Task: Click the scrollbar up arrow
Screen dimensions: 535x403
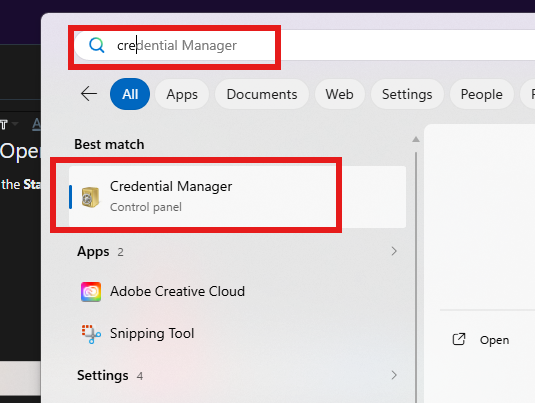Action: click(416, 139)
